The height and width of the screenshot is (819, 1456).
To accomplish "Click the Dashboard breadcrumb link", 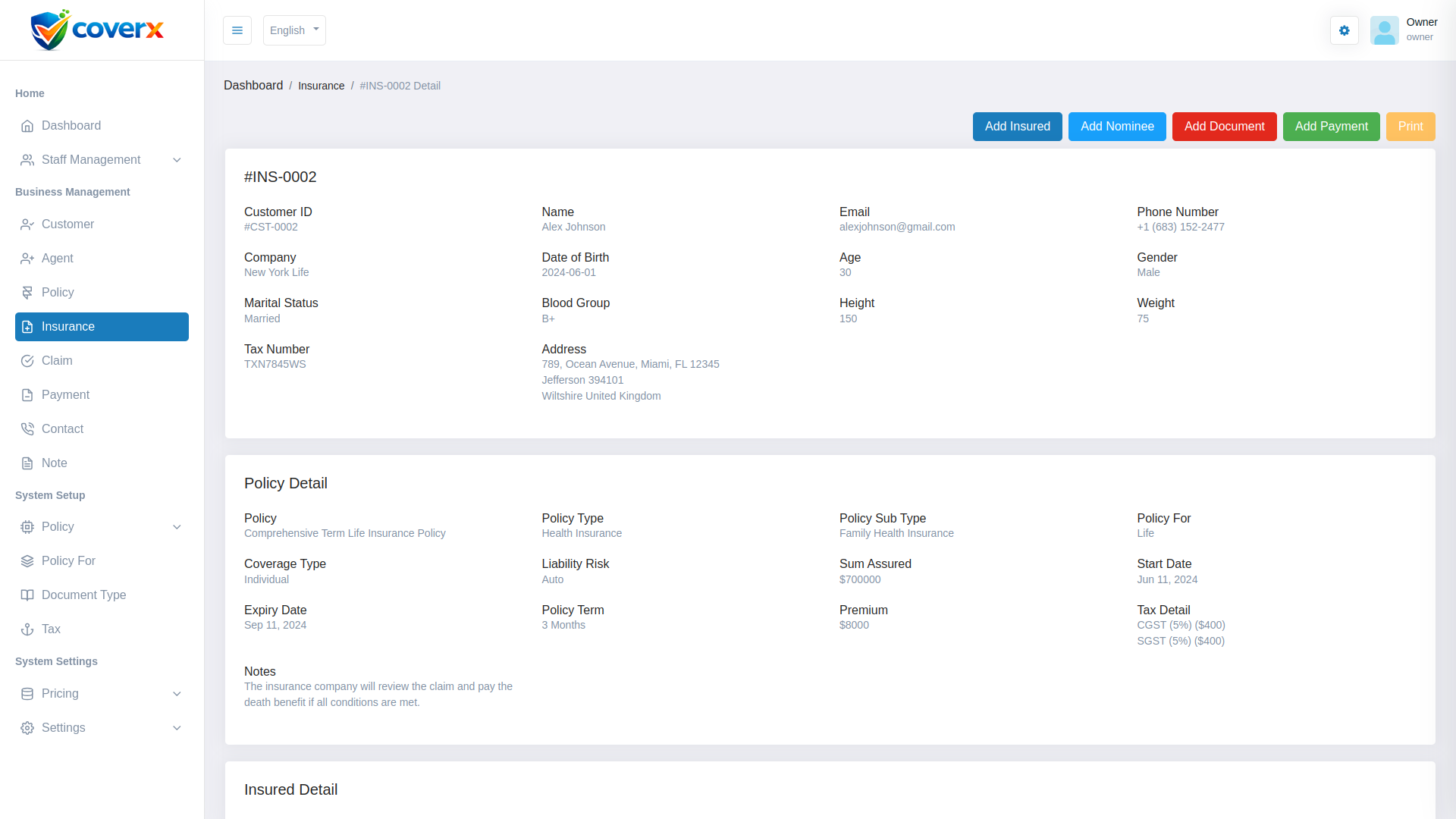I will click(x=253, y=86).
